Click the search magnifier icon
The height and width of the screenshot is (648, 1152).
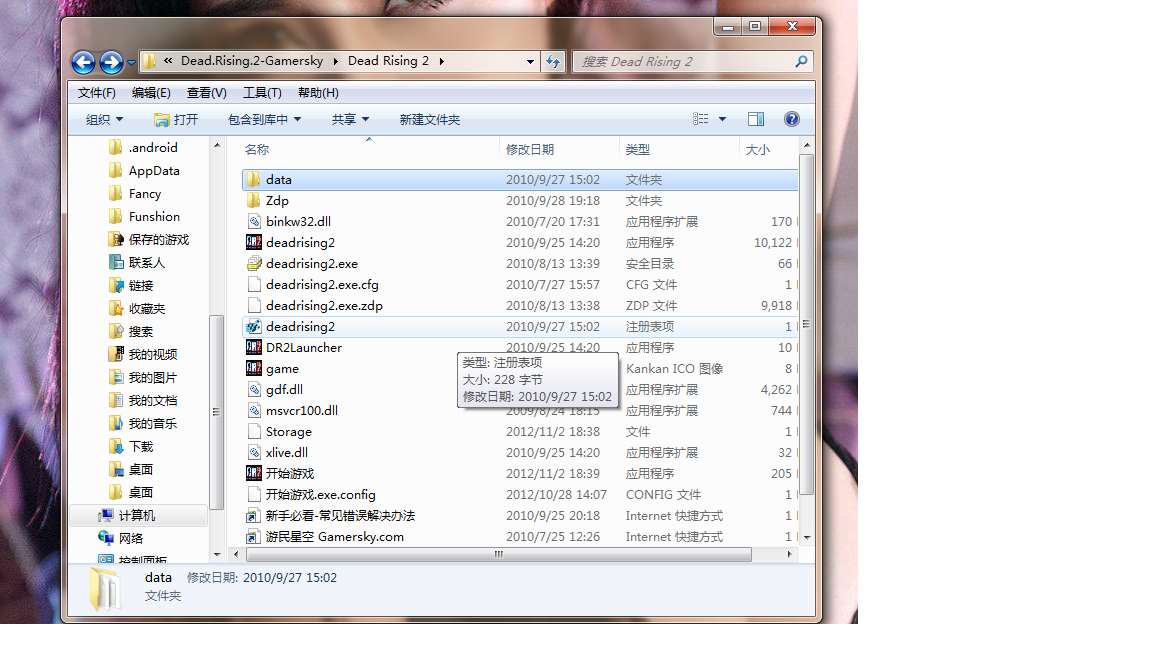pyautogui.click(x=801, y=62)
